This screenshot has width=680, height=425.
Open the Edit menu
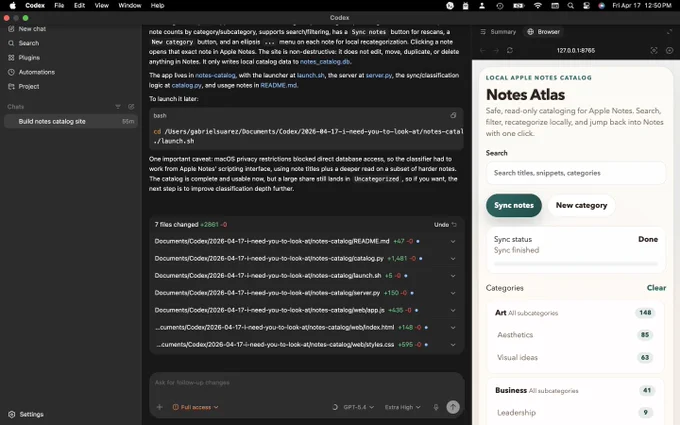click(x=79, y=6)
